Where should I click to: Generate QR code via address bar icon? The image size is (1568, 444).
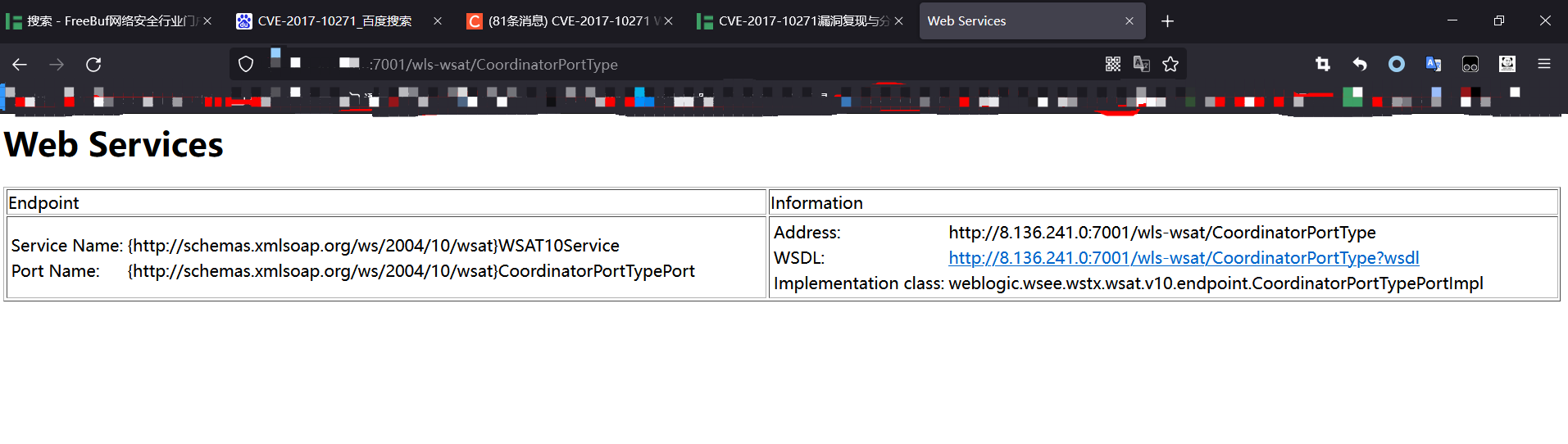pos(1113,64)
